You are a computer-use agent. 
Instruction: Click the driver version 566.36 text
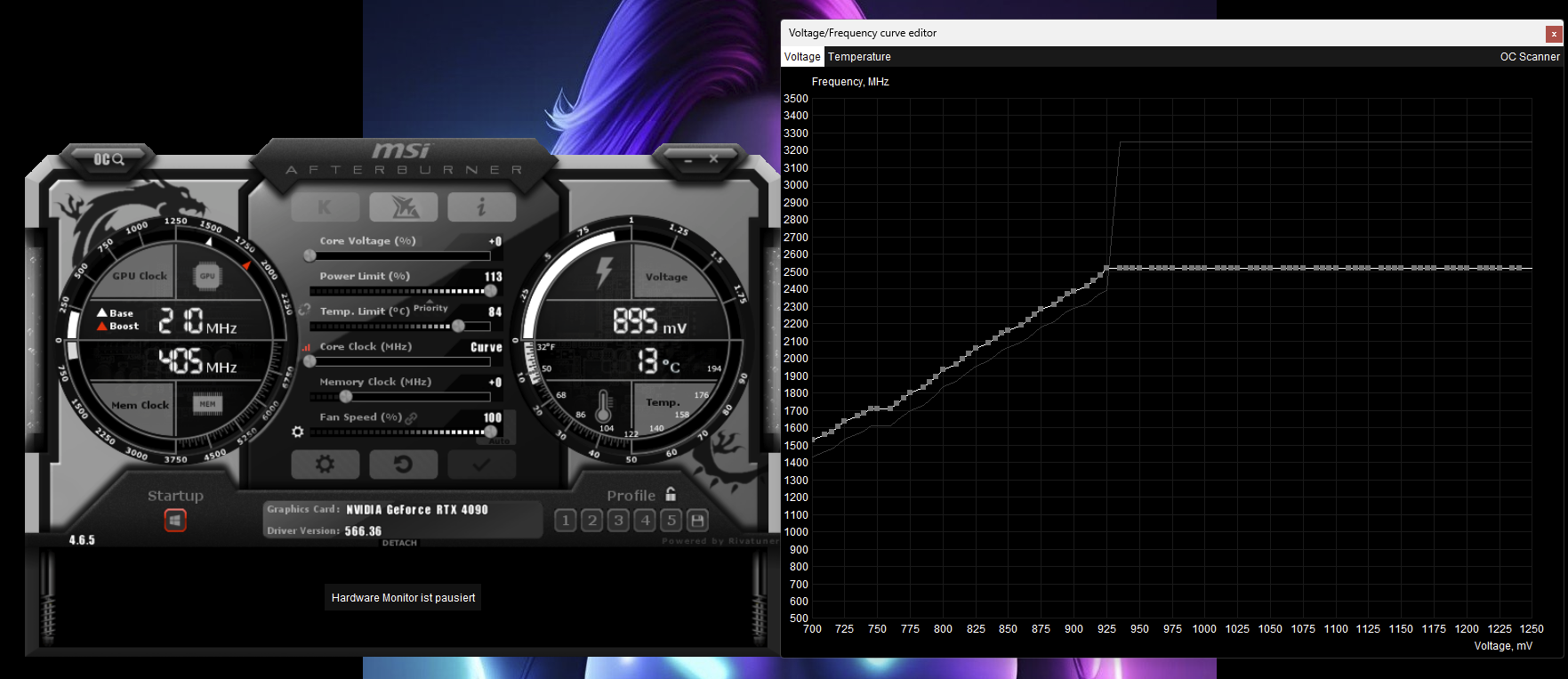363,531
